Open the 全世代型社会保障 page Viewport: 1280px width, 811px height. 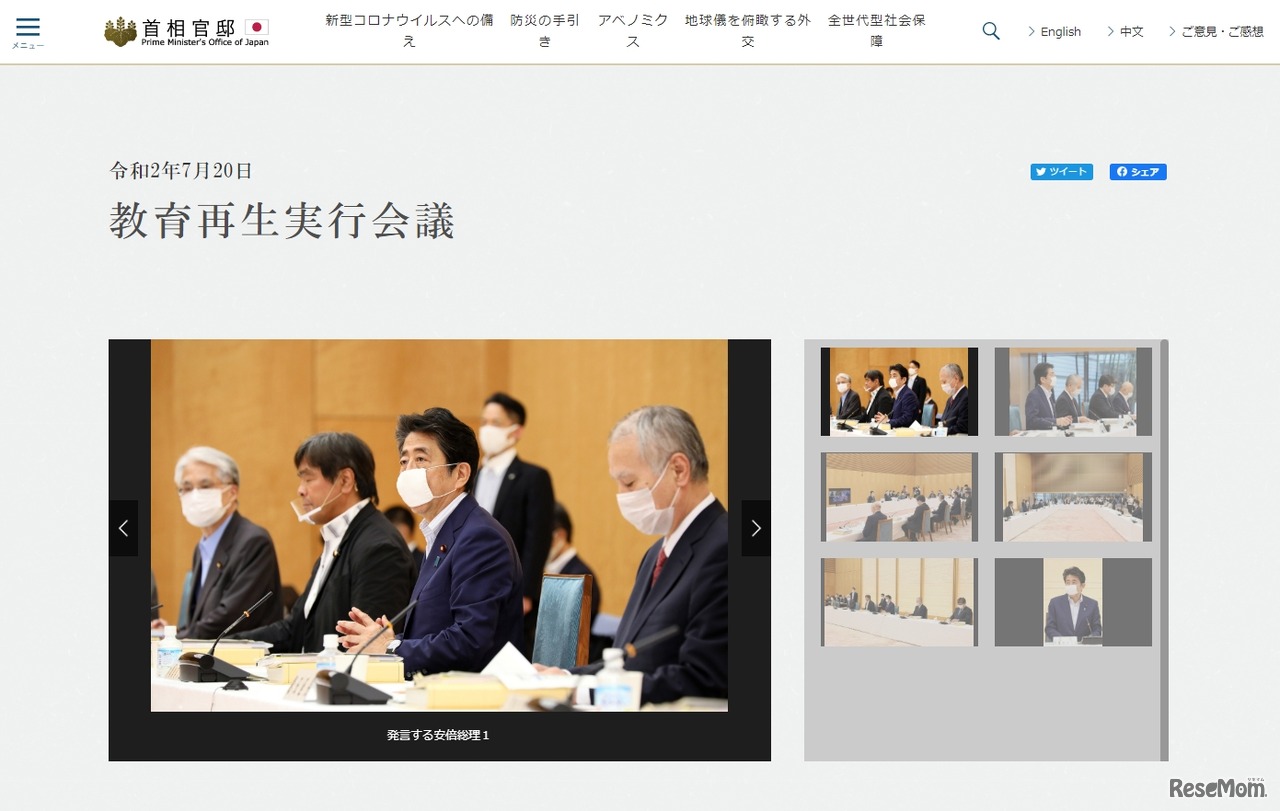pyautogui.click(x=875, y=31)
